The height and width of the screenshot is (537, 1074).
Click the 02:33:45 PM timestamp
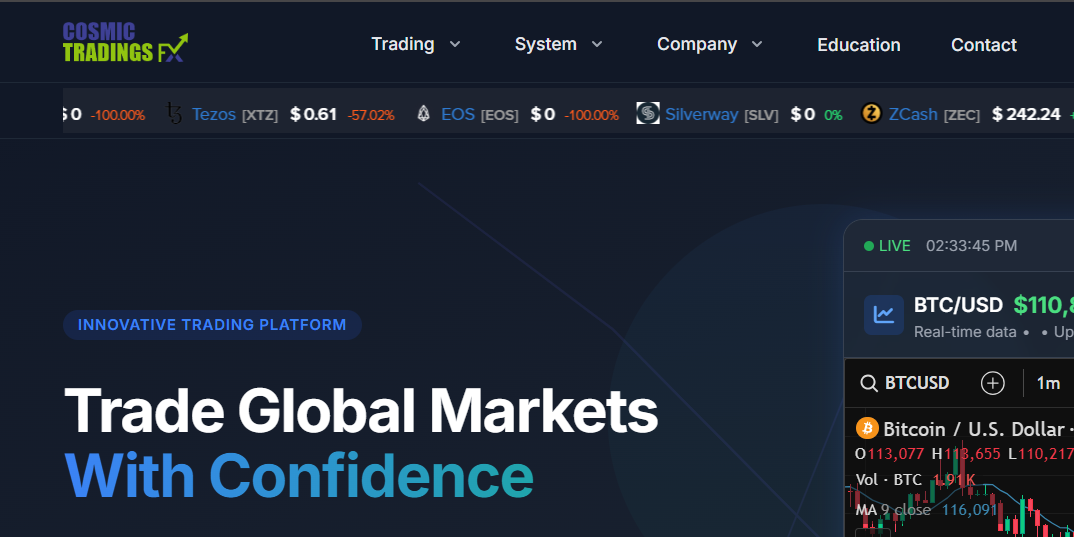pos(971,246)
